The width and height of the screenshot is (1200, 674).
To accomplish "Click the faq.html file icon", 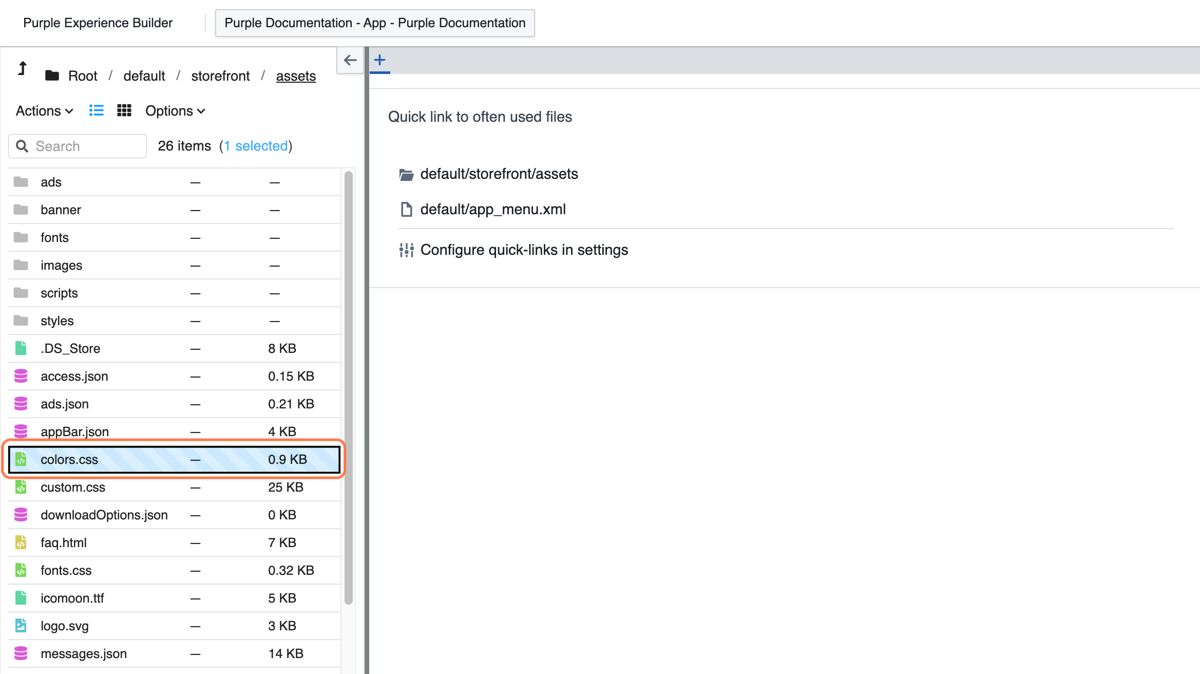I will [x=21, y=543].
